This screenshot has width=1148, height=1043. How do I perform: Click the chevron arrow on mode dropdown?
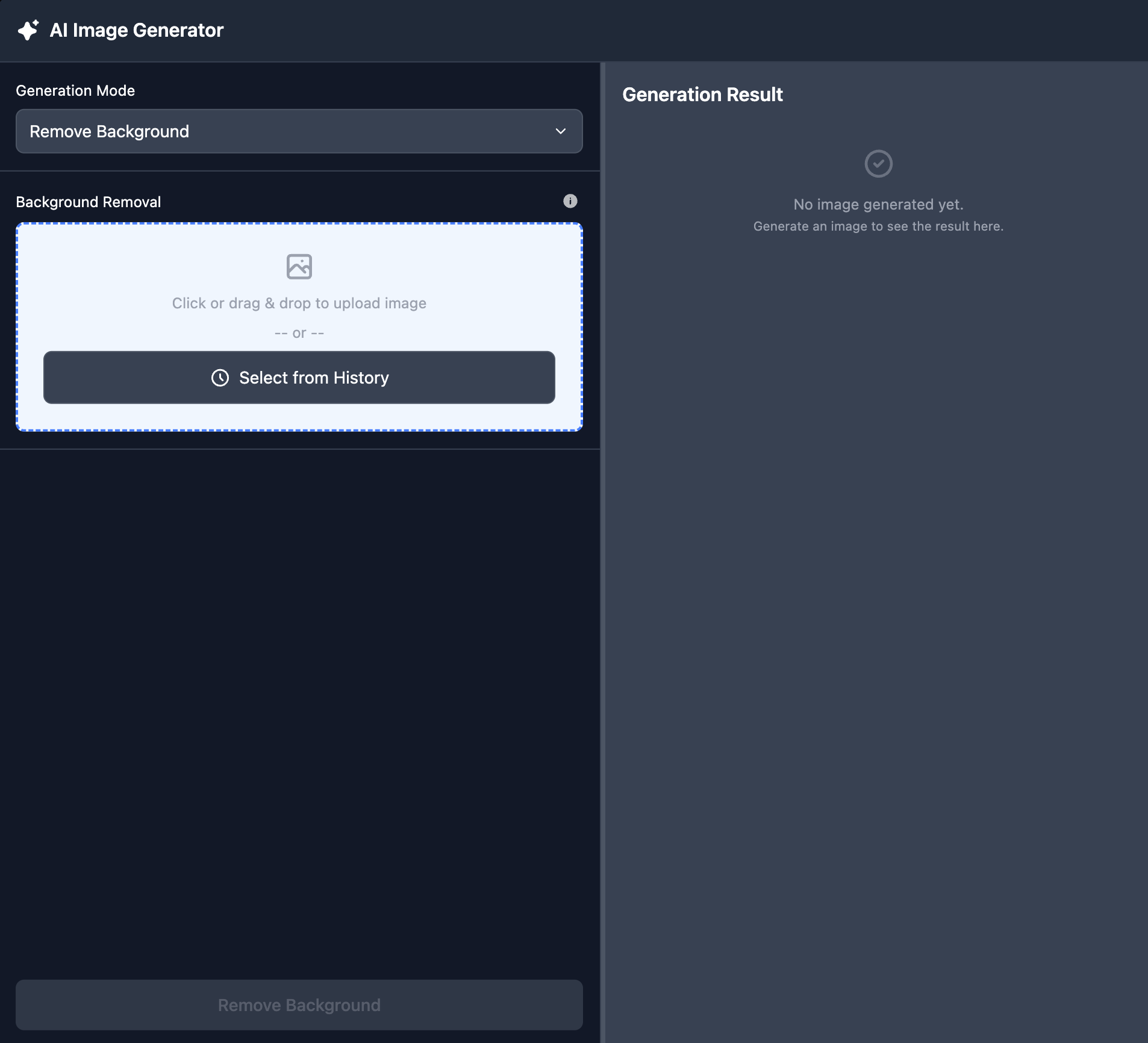click(x=560, y=131)
